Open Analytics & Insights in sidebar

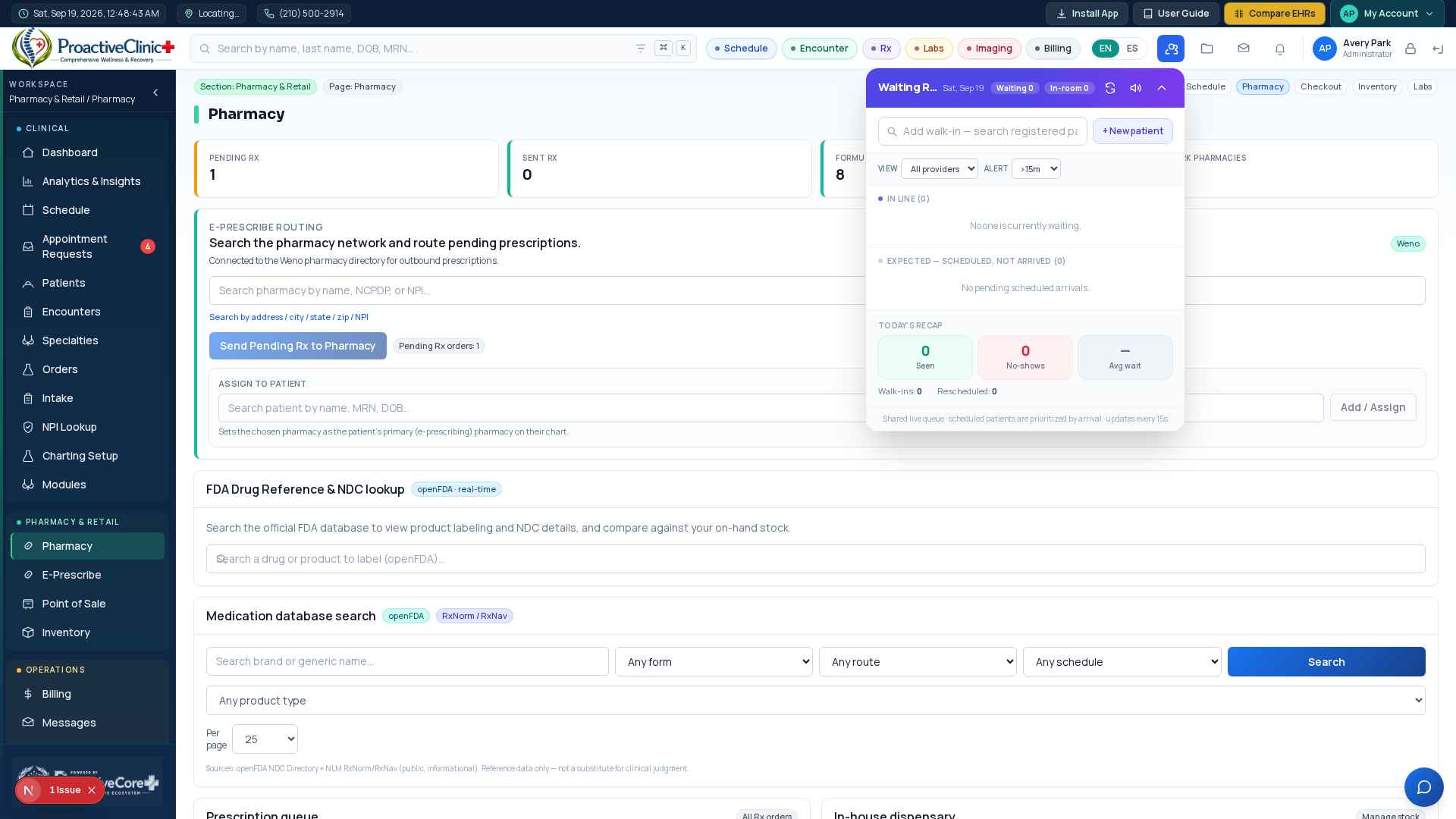88,181
